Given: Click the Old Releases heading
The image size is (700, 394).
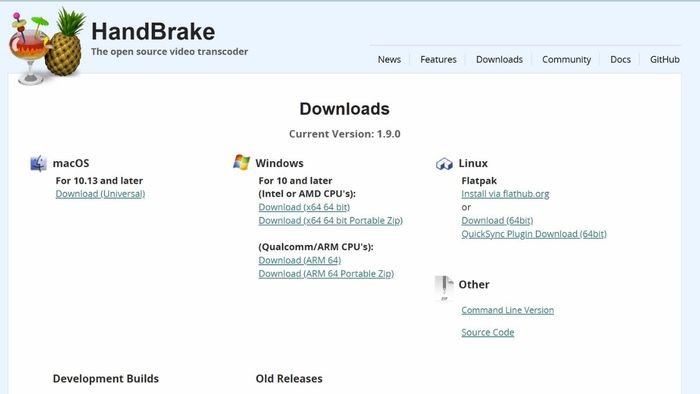Looking at the screenshot, I should [x=289, y=379].
